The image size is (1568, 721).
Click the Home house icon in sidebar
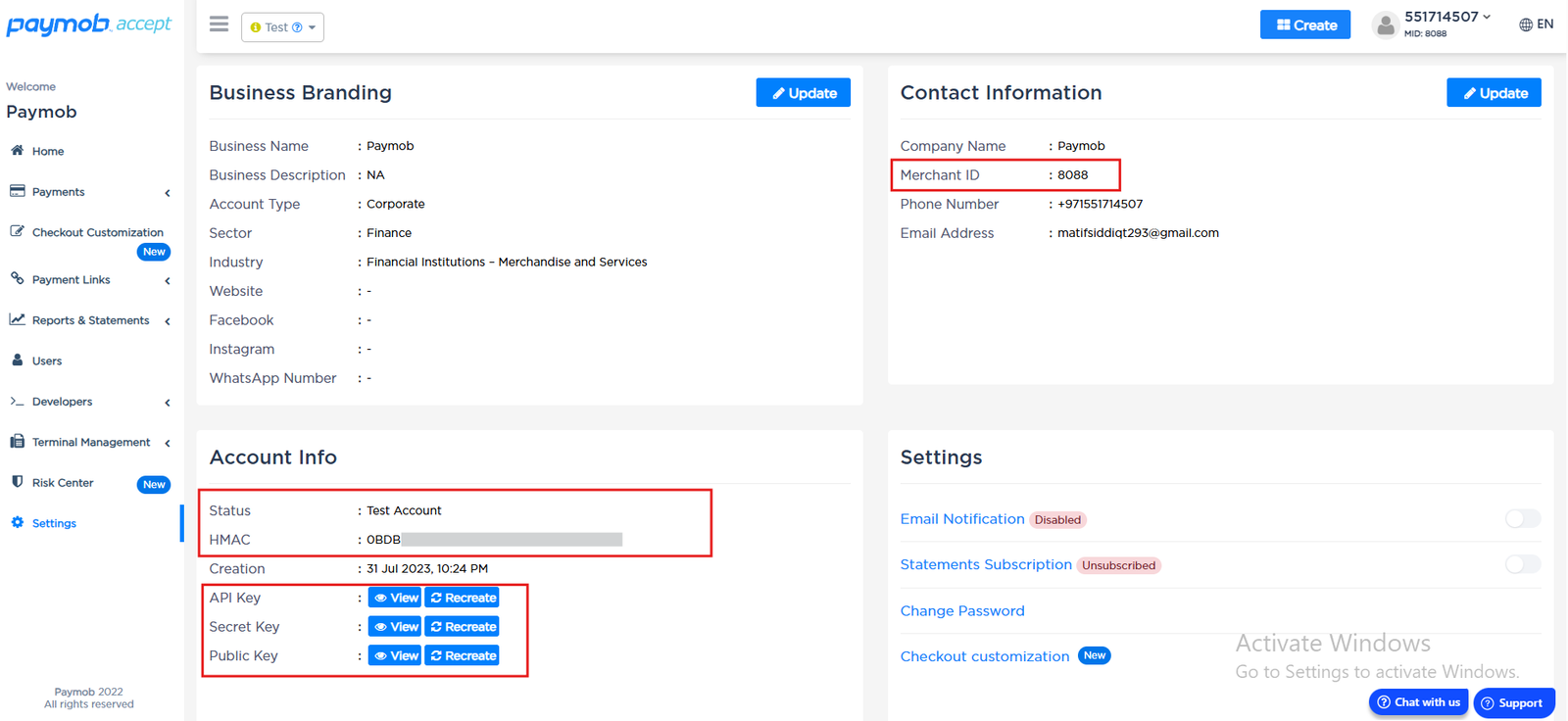click(x=17, y=150)
